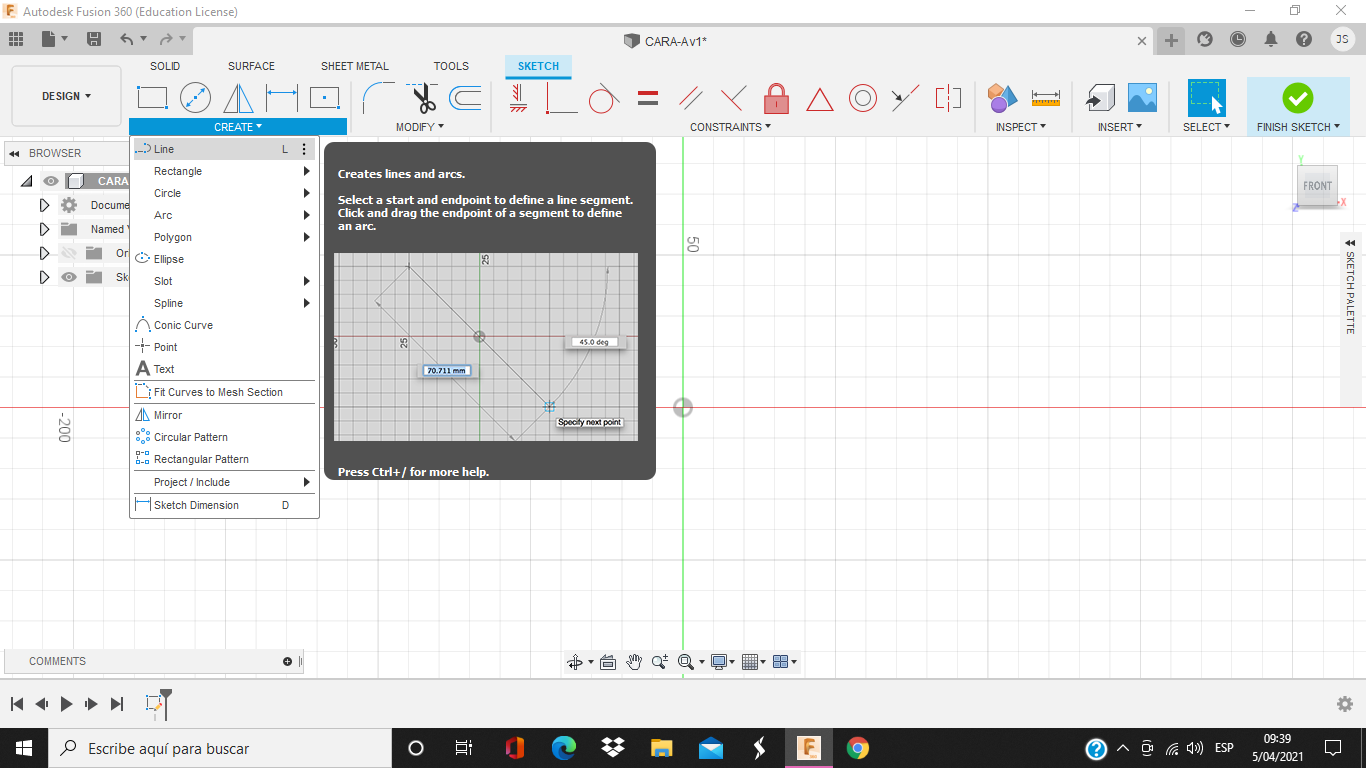The width and height of the screenshot is (1366, 768).
Task: Click the Insert Canvas image icon
Action: point(1142,98)
